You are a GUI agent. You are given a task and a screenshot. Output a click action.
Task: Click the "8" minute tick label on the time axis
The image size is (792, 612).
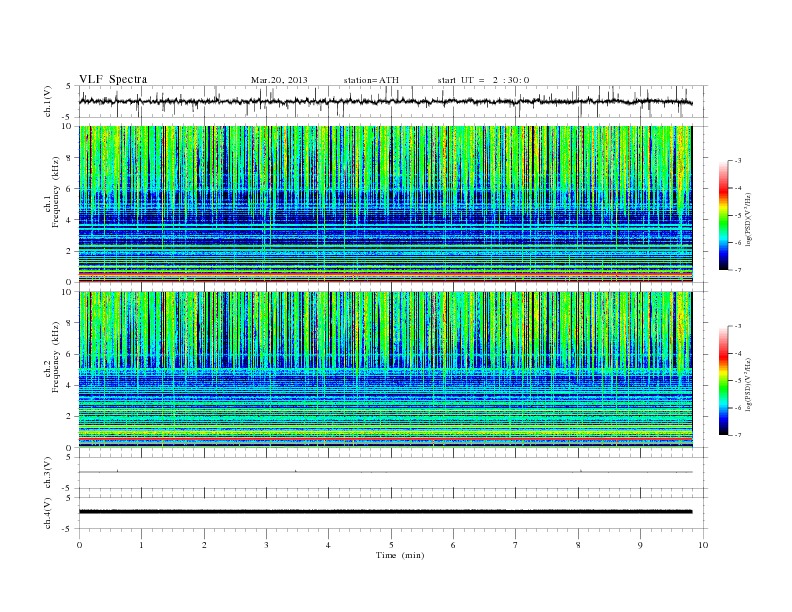(578, 545)
